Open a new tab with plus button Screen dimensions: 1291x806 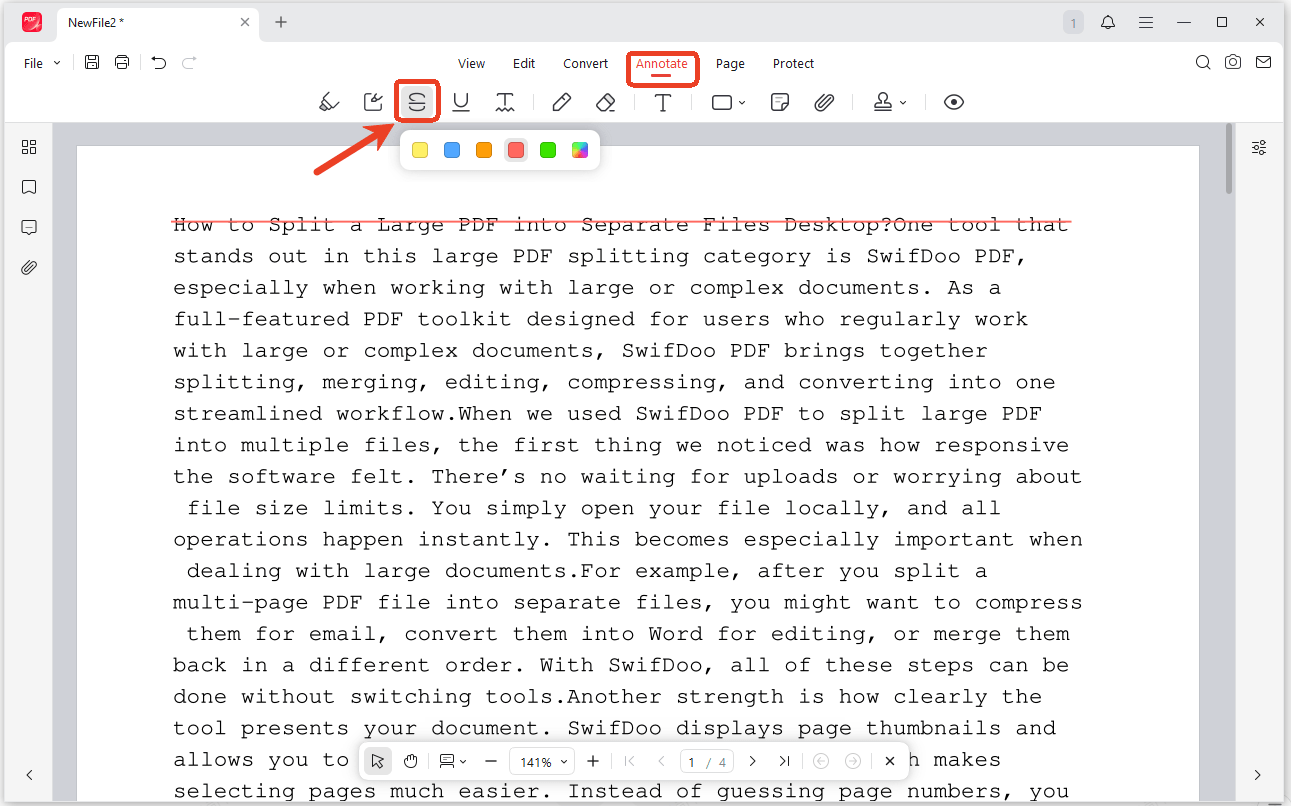click(x=281, y=22)
